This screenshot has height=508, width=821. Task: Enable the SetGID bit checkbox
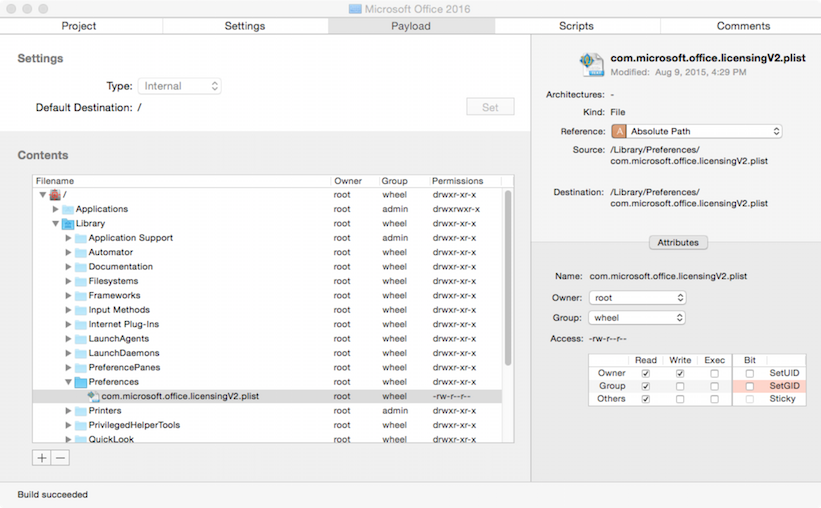(x=750, y=386)
